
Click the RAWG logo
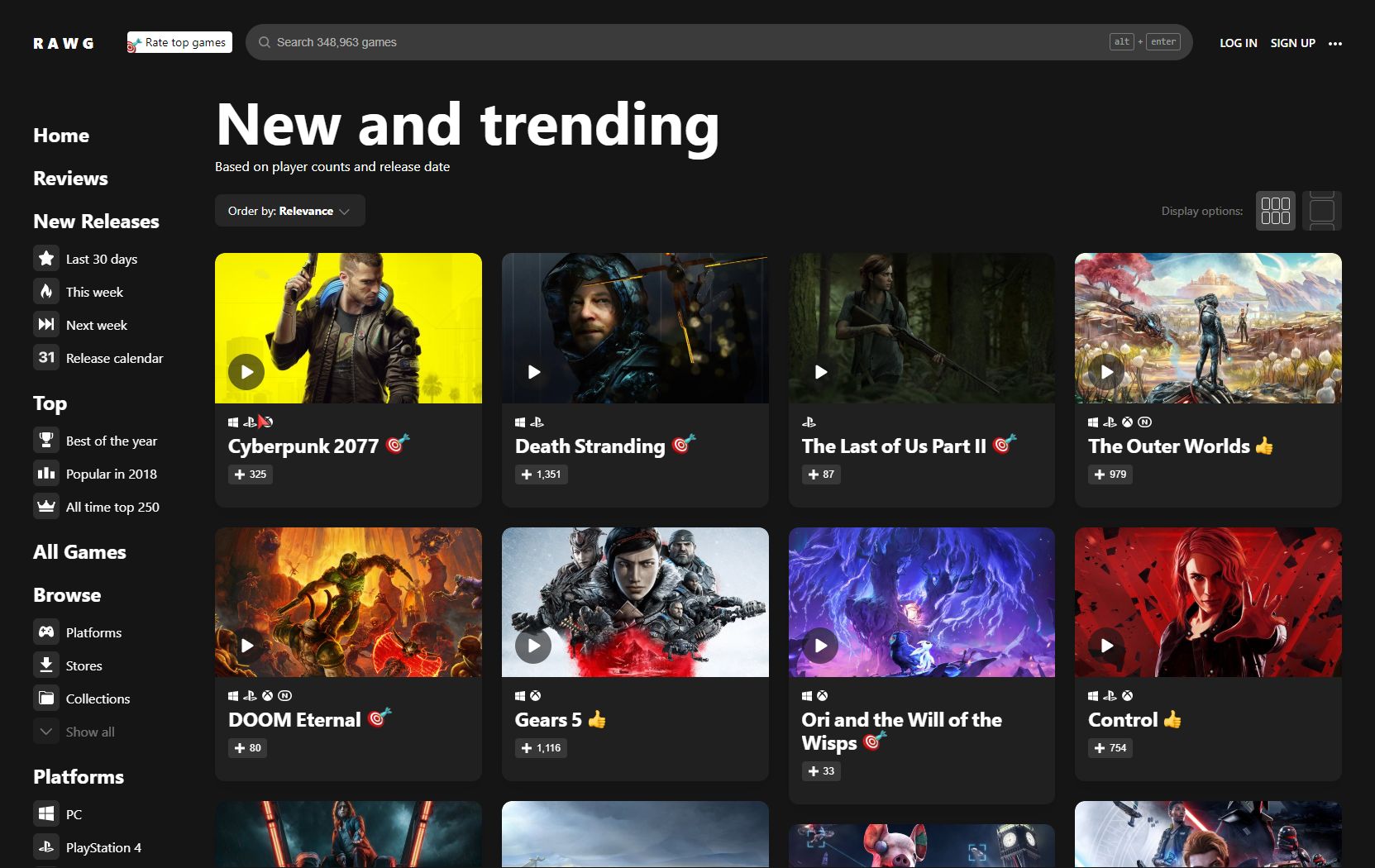(64, 43)
